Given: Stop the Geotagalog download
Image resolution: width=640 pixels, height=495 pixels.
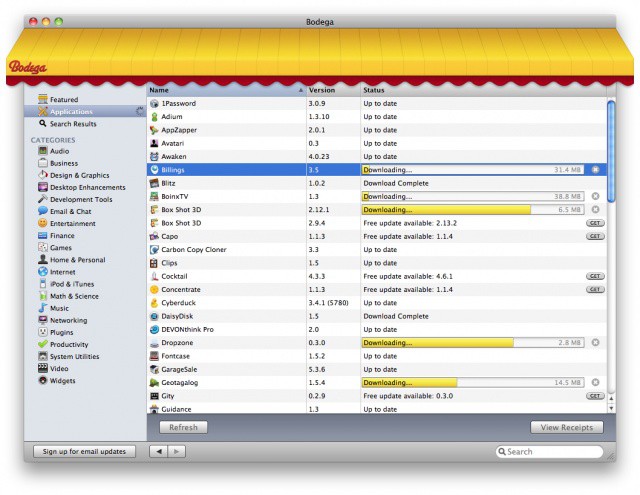Looking at the screenshot, I should pyautogui.click(x=595, y=382).
